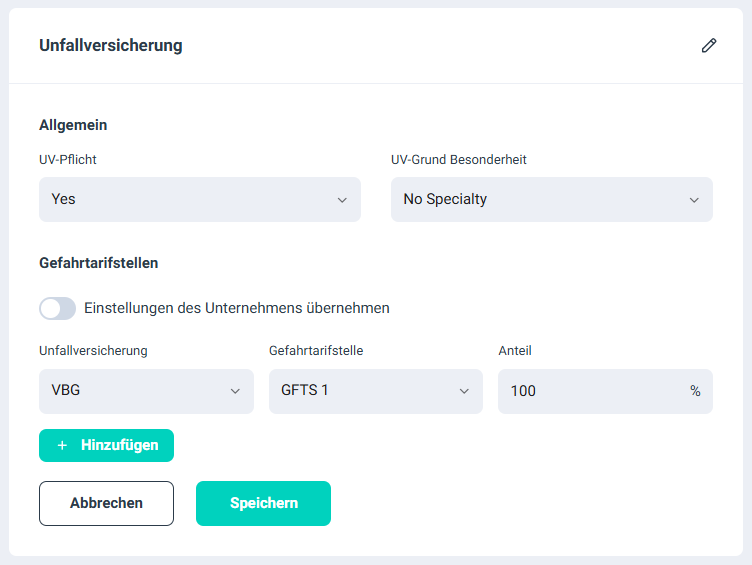752x565 pixels.
Task: Expand the UV-Grund Besonderheit dropdown
Action: point(540,200)
